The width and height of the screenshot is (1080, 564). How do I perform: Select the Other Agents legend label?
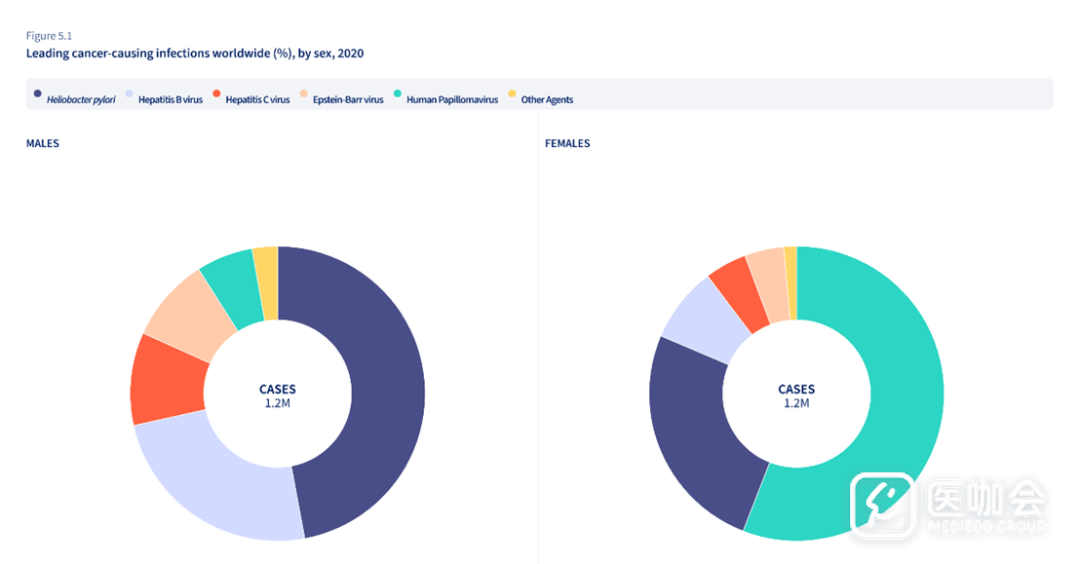(x=547, y=100)
